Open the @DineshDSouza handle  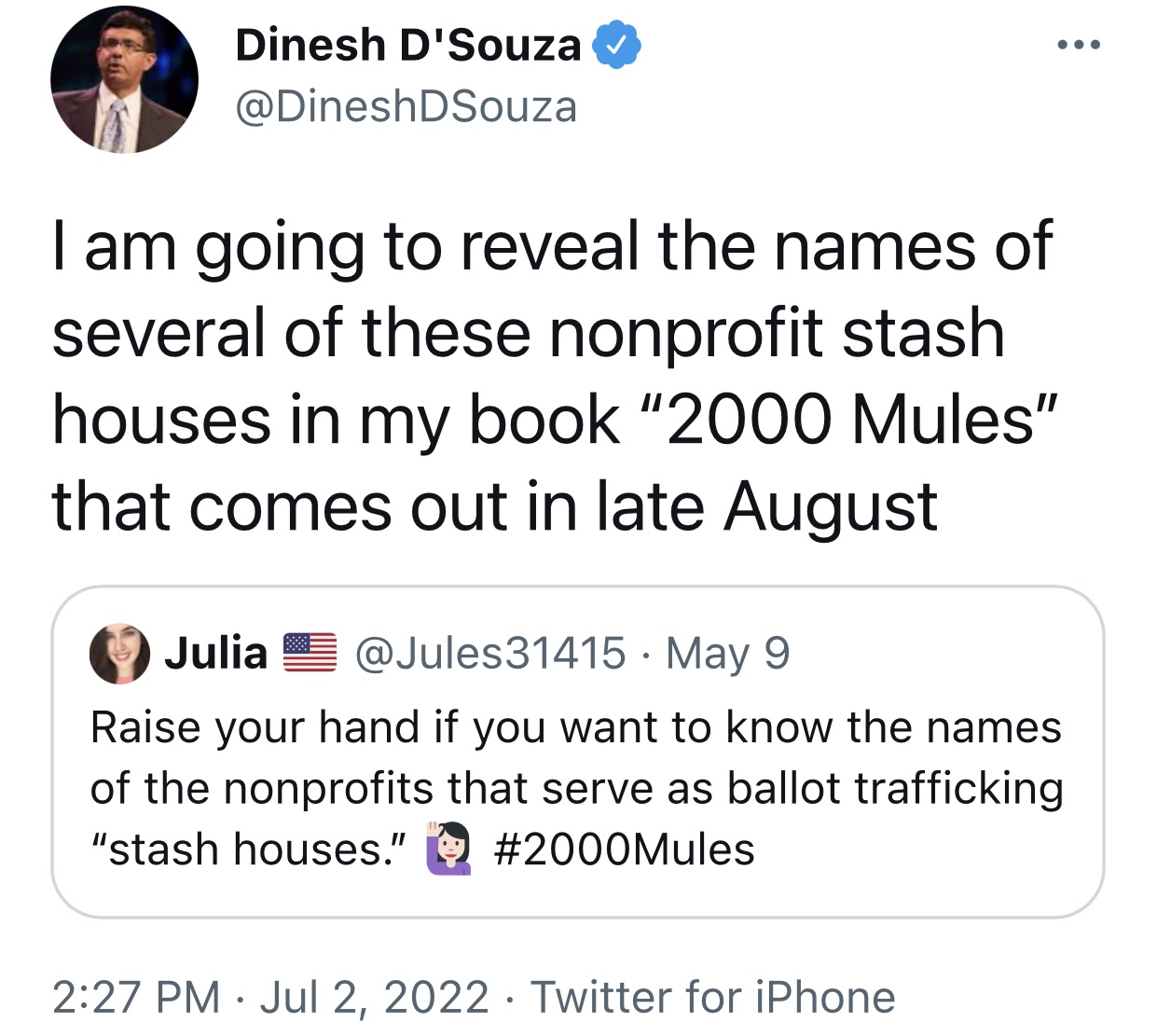pos(406,106)
